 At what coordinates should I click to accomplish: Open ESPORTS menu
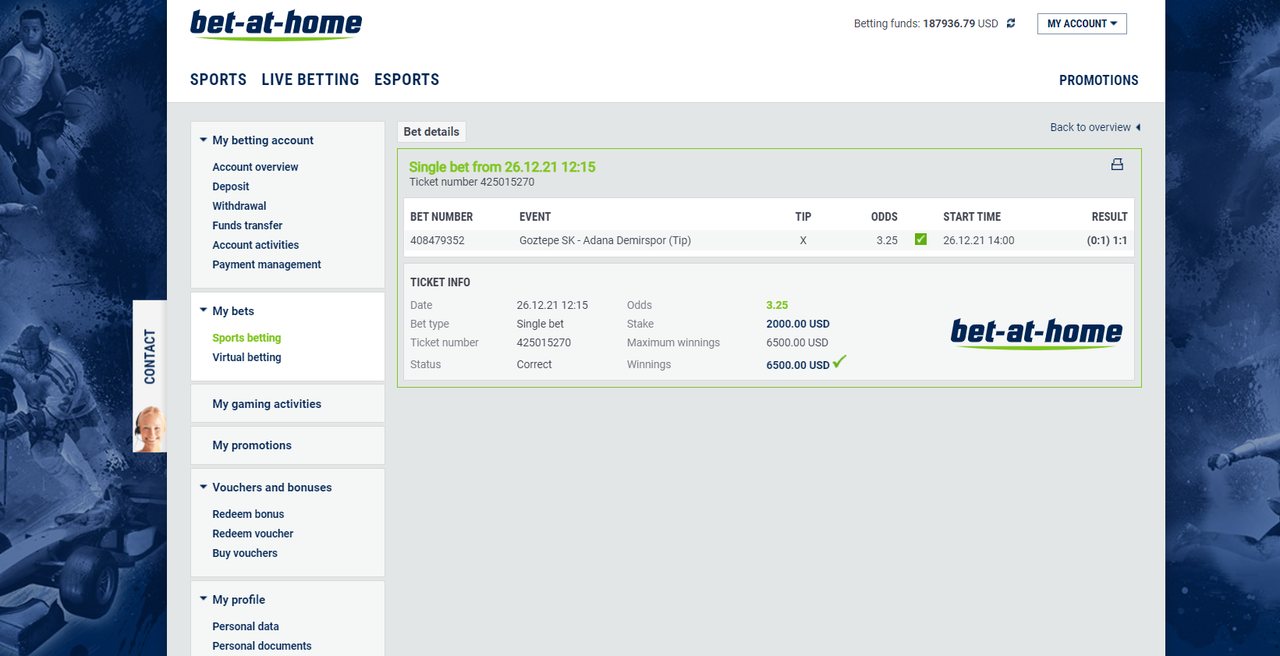tap(407, 80)
